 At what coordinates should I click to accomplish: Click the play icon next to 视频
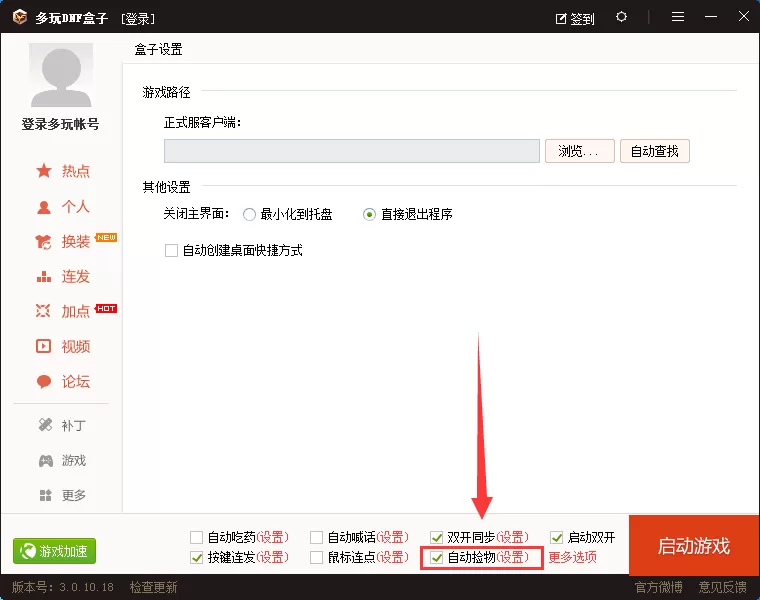tap(43, 346)
